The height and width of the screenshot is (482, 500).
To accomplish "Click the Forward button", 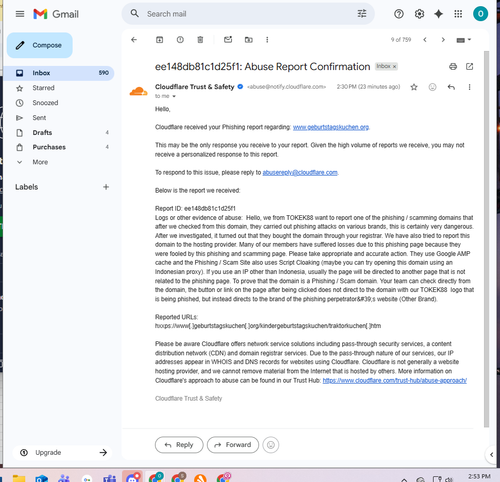I will pyautogui.click(x=233, y=445).
